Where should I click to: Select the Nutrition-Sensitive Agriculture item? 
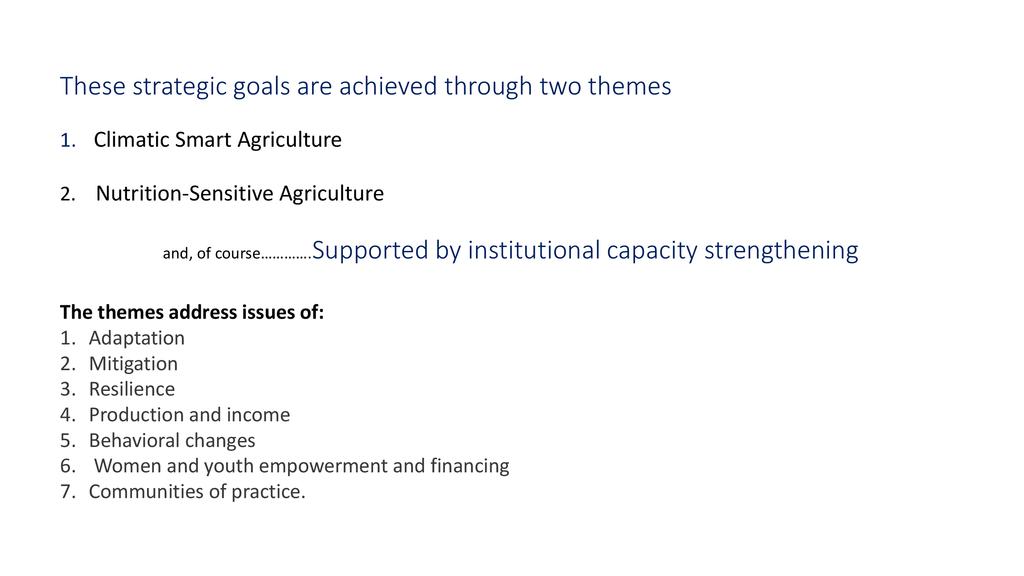coord(240,193)
